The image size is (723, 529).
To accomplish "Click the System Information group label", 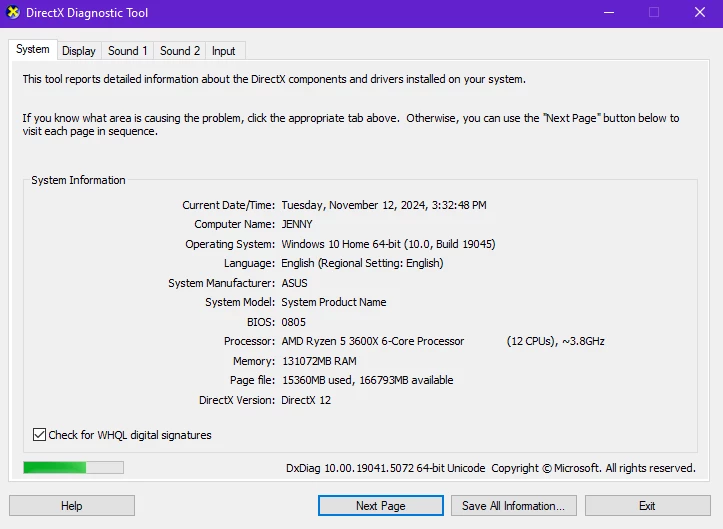I will pyautogui.click(x=78, y=180).
